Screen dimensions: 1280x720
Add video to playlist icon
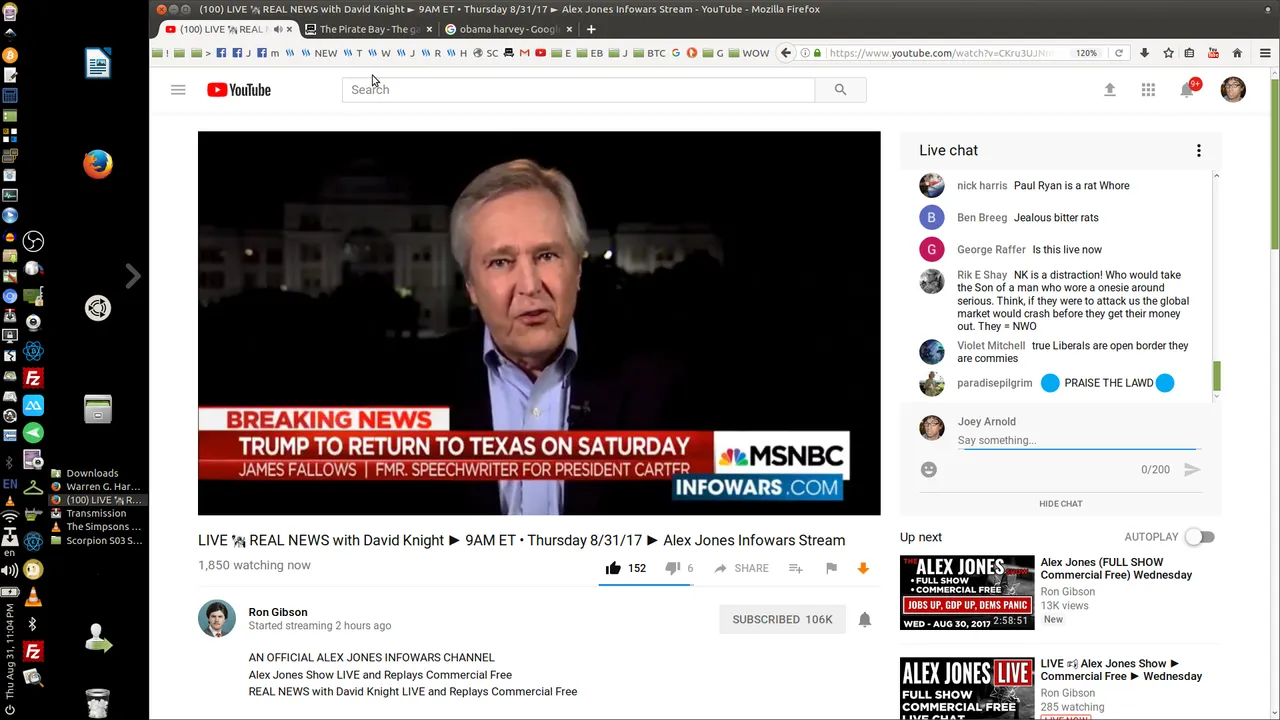pyautogui.click(x=795, y=568)
